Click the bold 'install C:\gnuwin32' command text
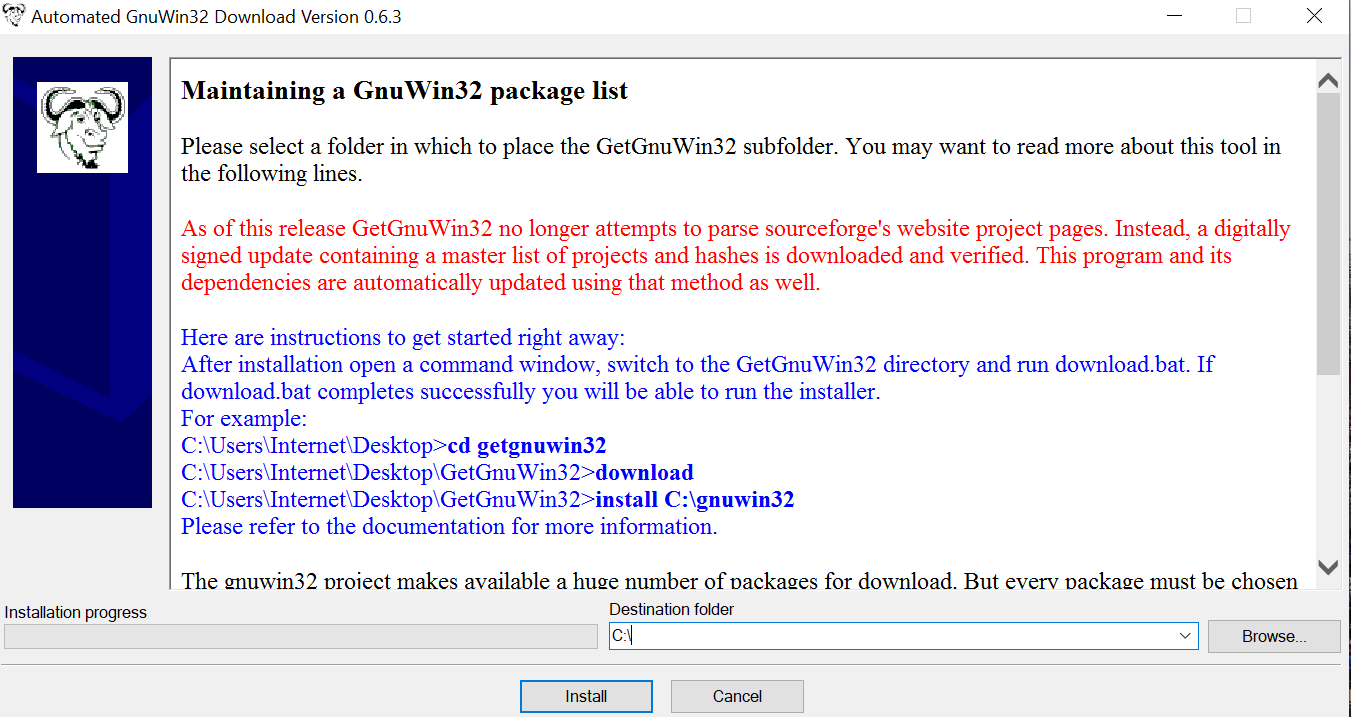 pos(694,499)
